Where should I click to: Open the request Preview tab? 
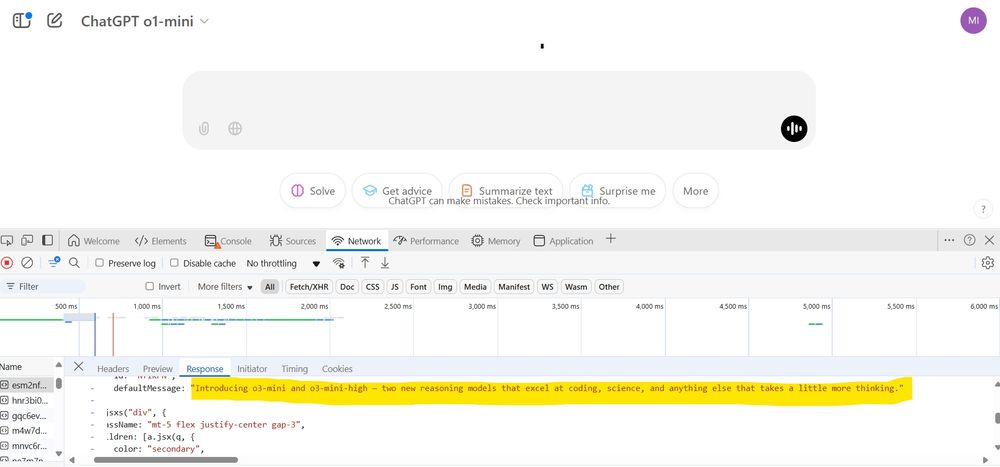pyautogui.click(x=158, y=369)
